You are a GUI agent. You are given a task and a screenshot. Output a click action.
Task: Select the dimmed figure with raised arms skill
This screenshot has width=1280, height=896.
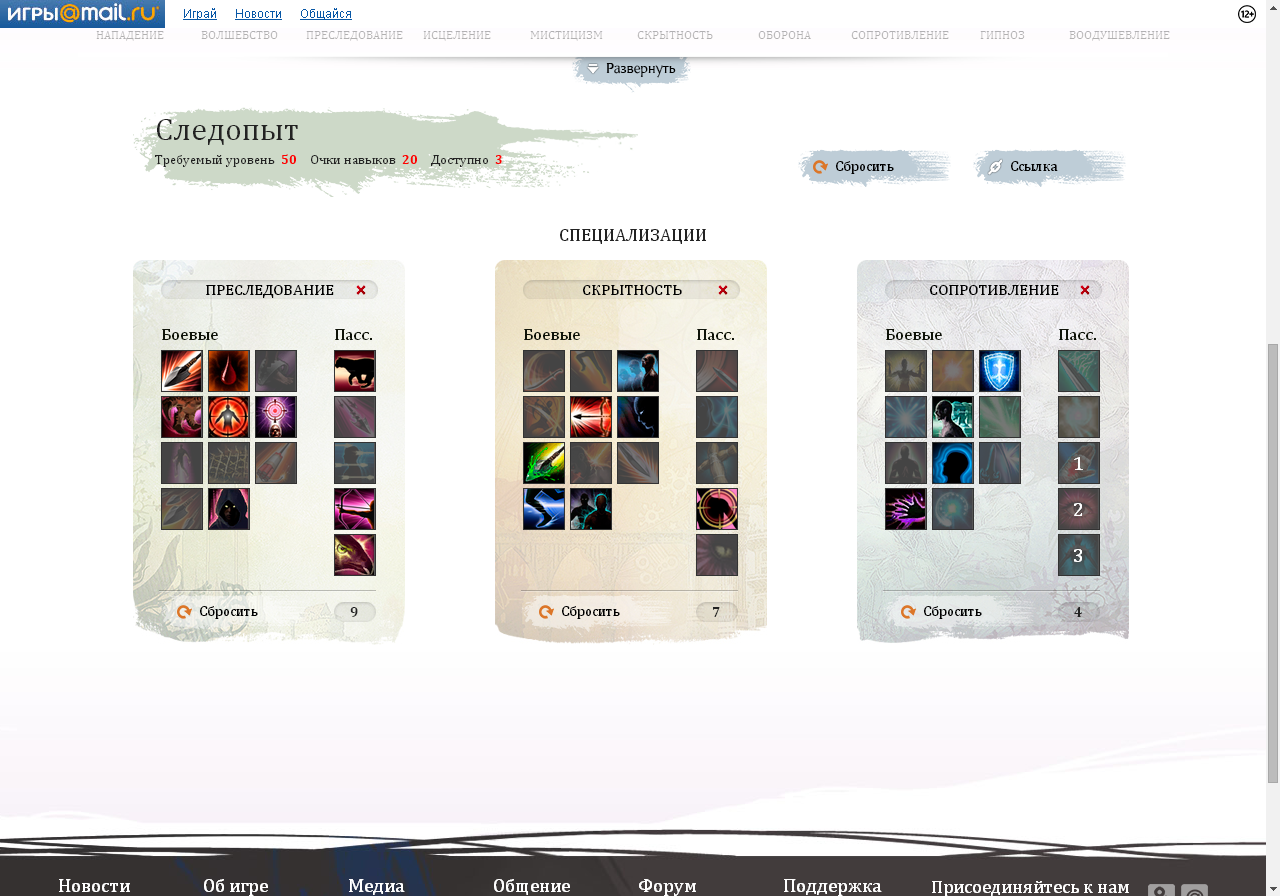906,371
